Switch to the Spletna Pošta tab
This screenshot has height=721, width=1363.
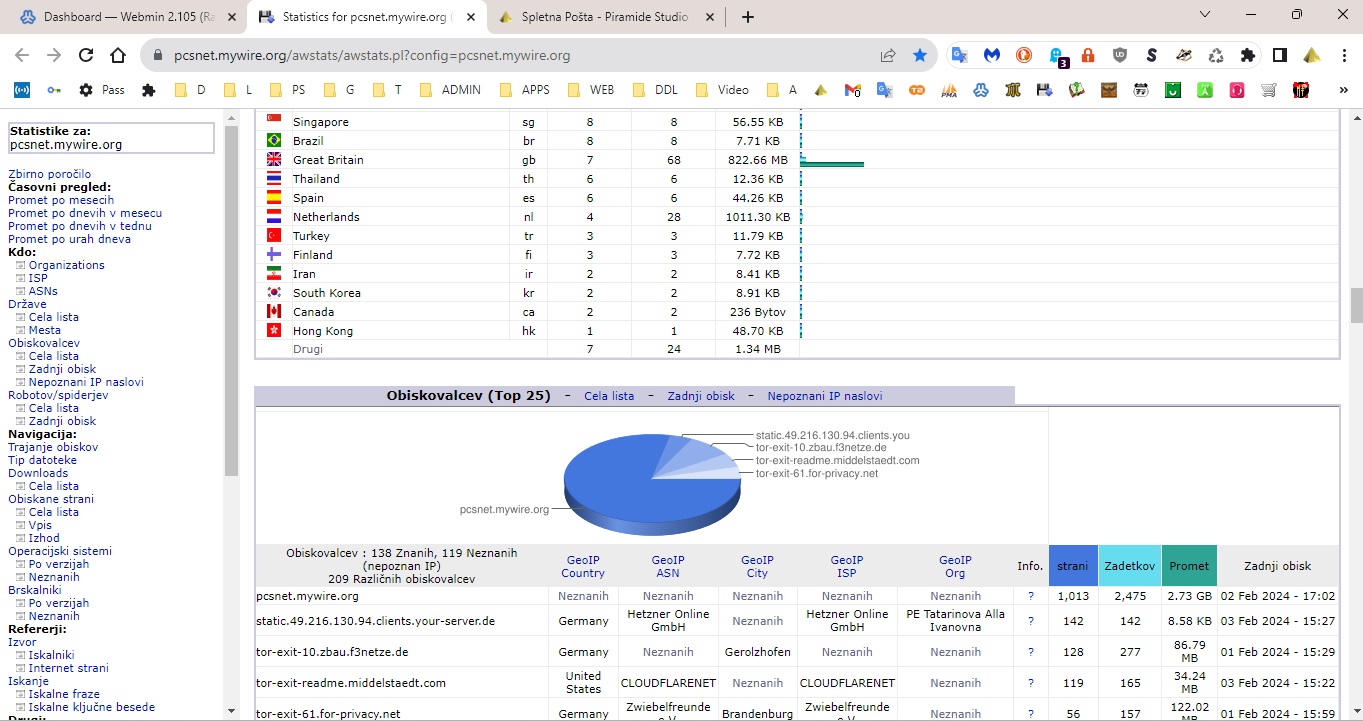click(605, 17)
